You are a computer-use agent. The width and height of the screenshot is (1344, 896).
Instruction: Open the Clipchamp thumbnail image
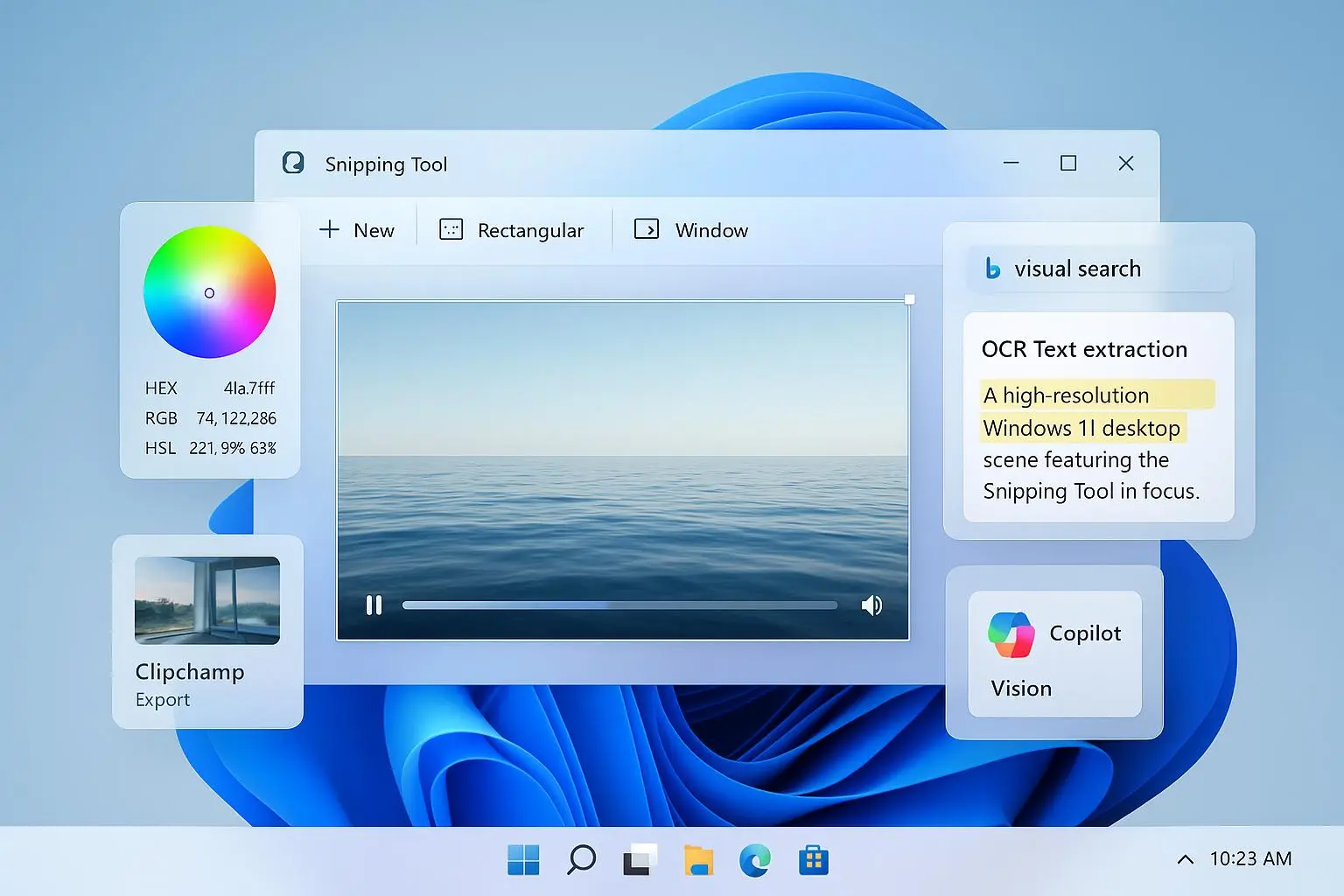coord(207,600)
